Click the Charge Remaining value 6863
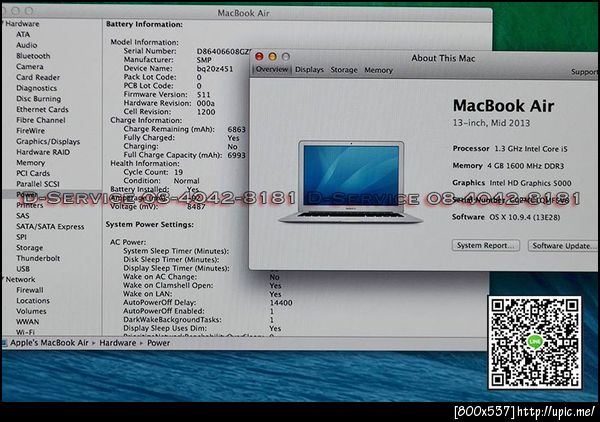Screen dimensions: 600x422 pyautogui.click(x=236, y=129)
